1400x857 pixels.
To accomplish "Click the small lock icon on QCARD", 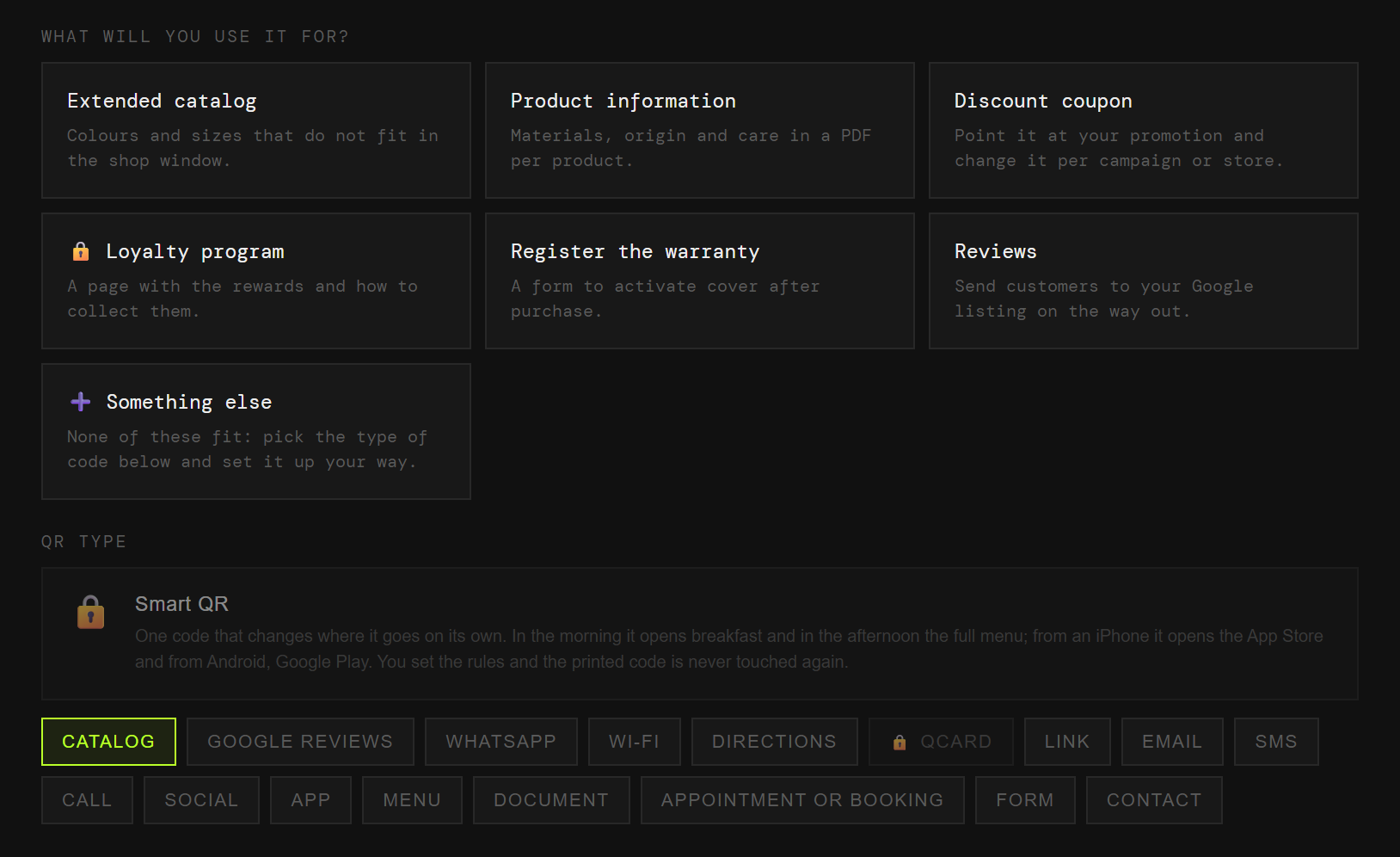I will coord(900,743).
